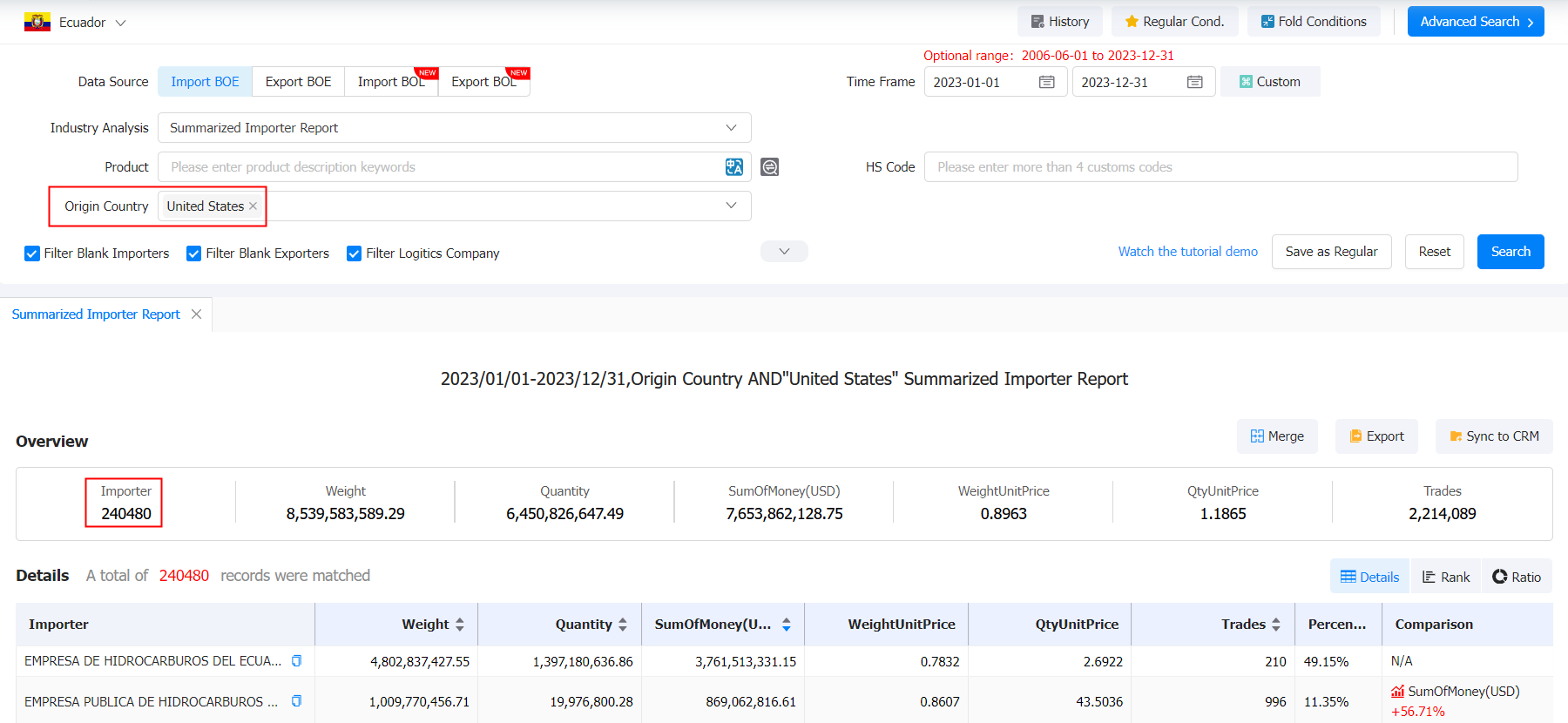1568x723 pixels.
Task: Close the Summarized Importer Report tab
Action: pyautogui.click(x=197, y=314)
